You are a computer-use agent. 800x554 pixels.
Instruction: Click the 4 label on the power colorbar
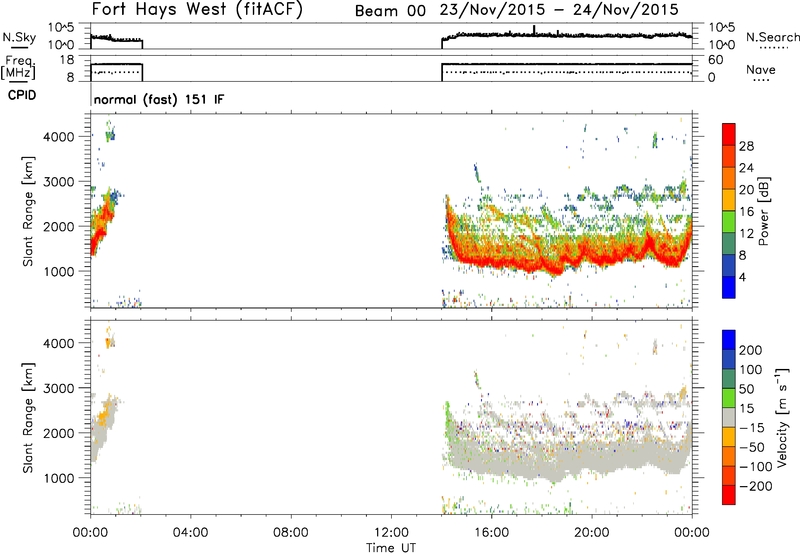pos(742,277)
